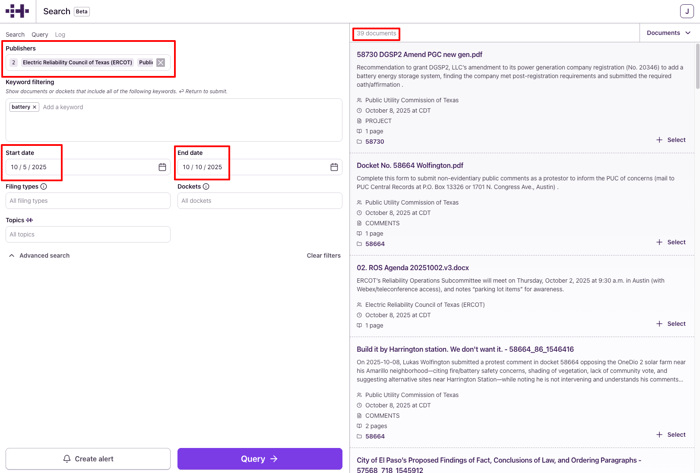Click the sparkle icon beside Topics
This screenshot has width=700, height=473.
point(30,220)
